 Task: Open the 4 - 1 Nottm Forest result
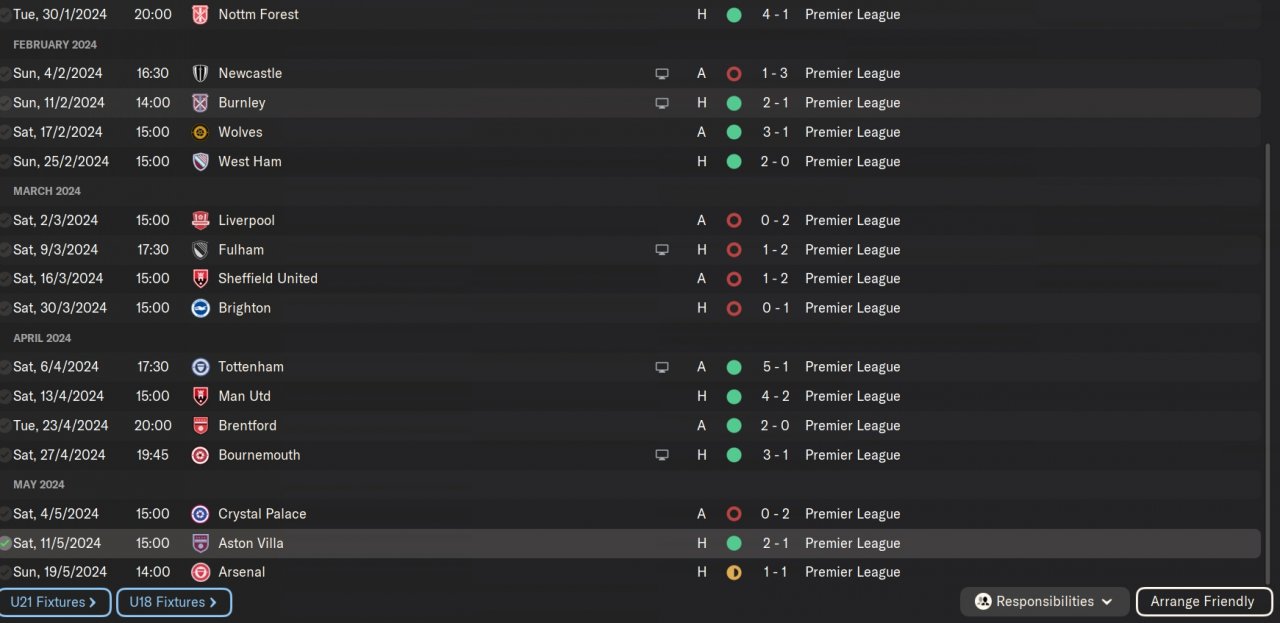pyautogui.click(x=775, y=15)
